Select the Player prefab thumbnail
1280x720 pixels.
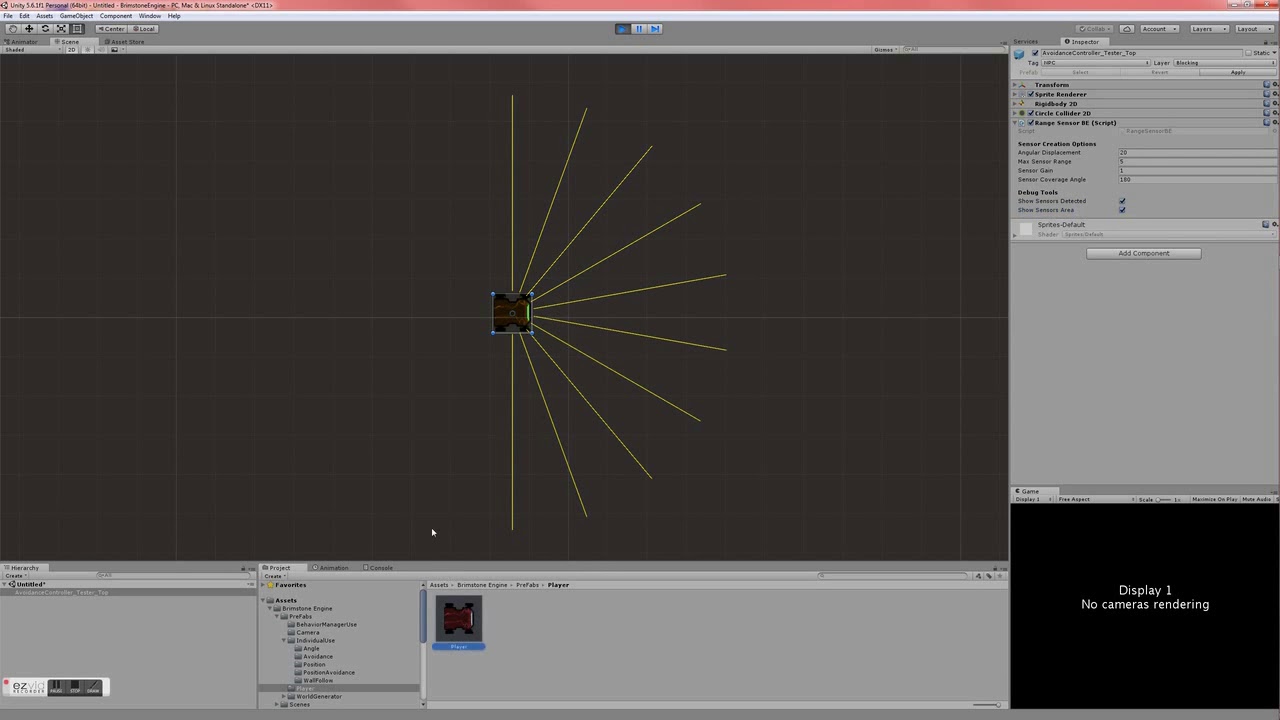tap(459, 619)
